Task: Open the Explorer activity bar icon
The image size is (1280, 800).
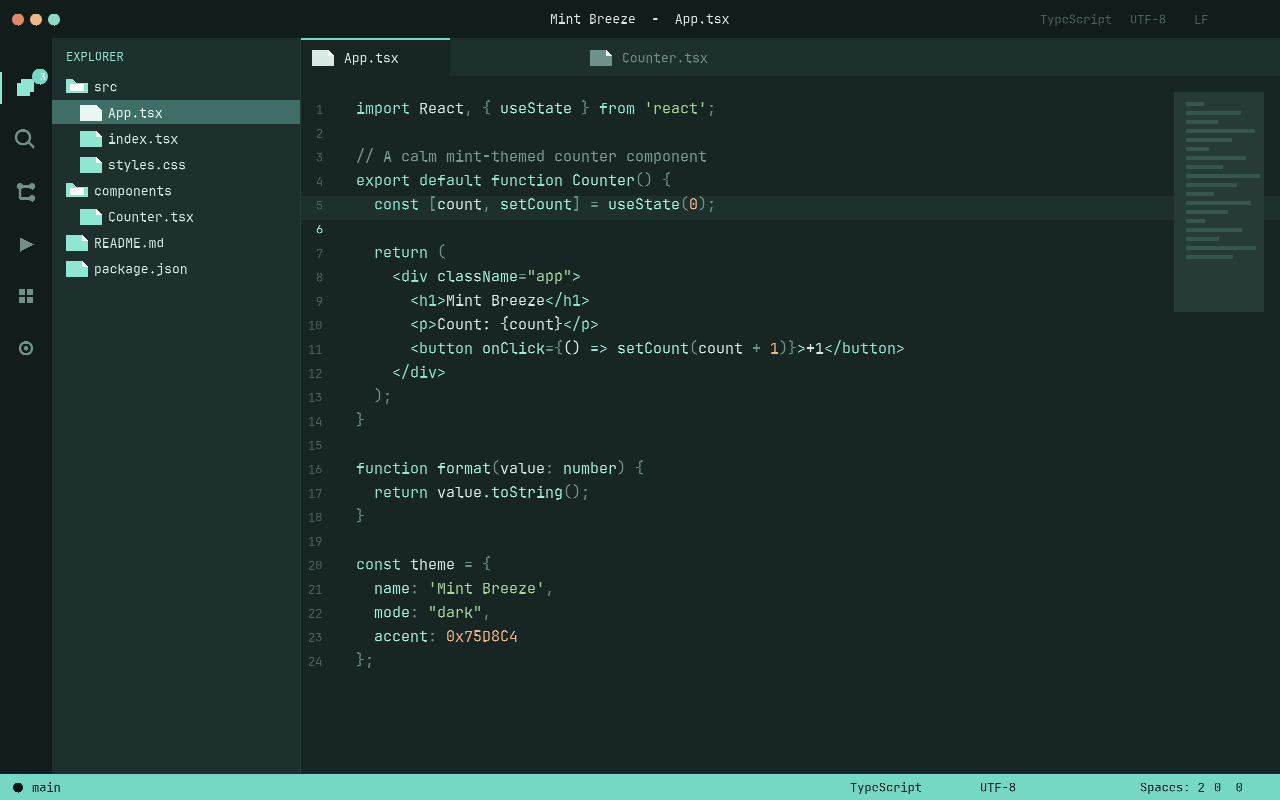Action: click(x=26, y=88)
